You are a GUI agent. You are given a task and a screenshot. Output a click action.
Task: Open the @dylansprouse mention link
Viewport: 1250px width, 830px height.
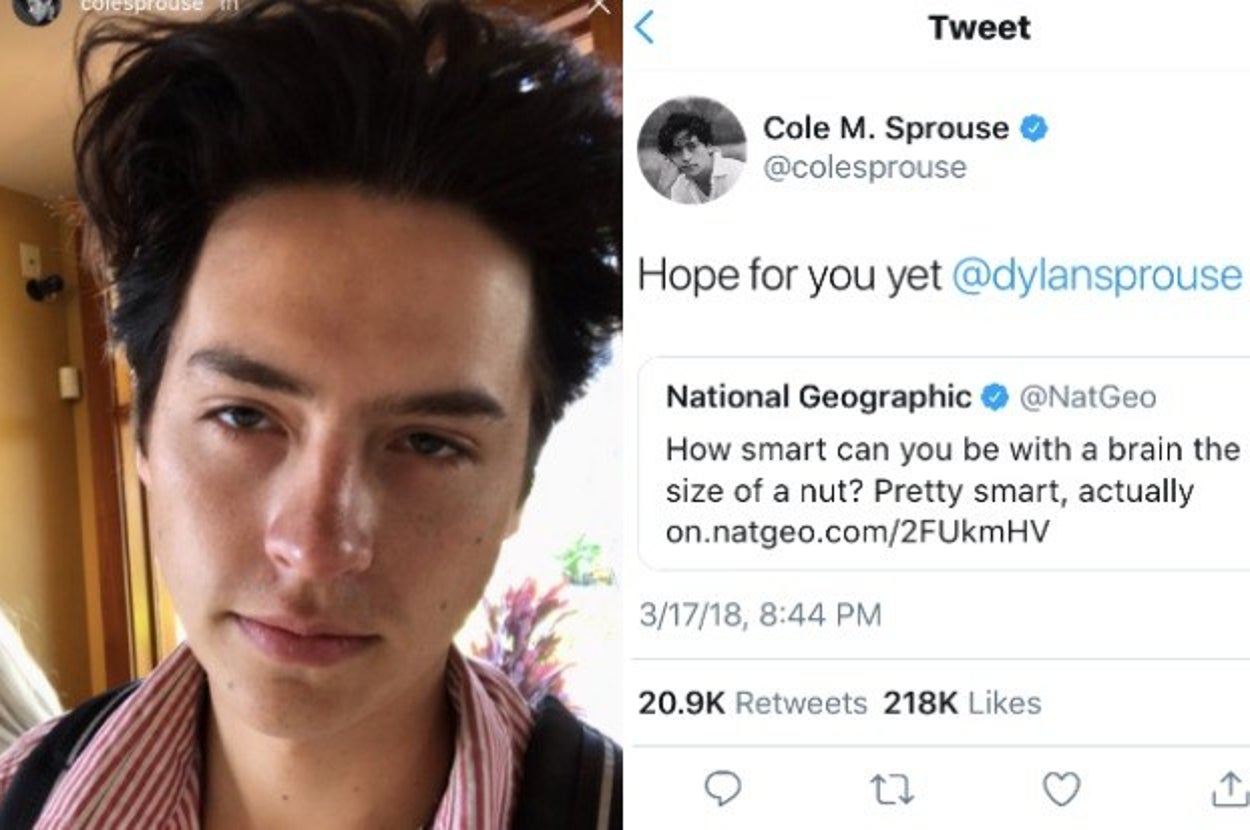pos(1096,276)
